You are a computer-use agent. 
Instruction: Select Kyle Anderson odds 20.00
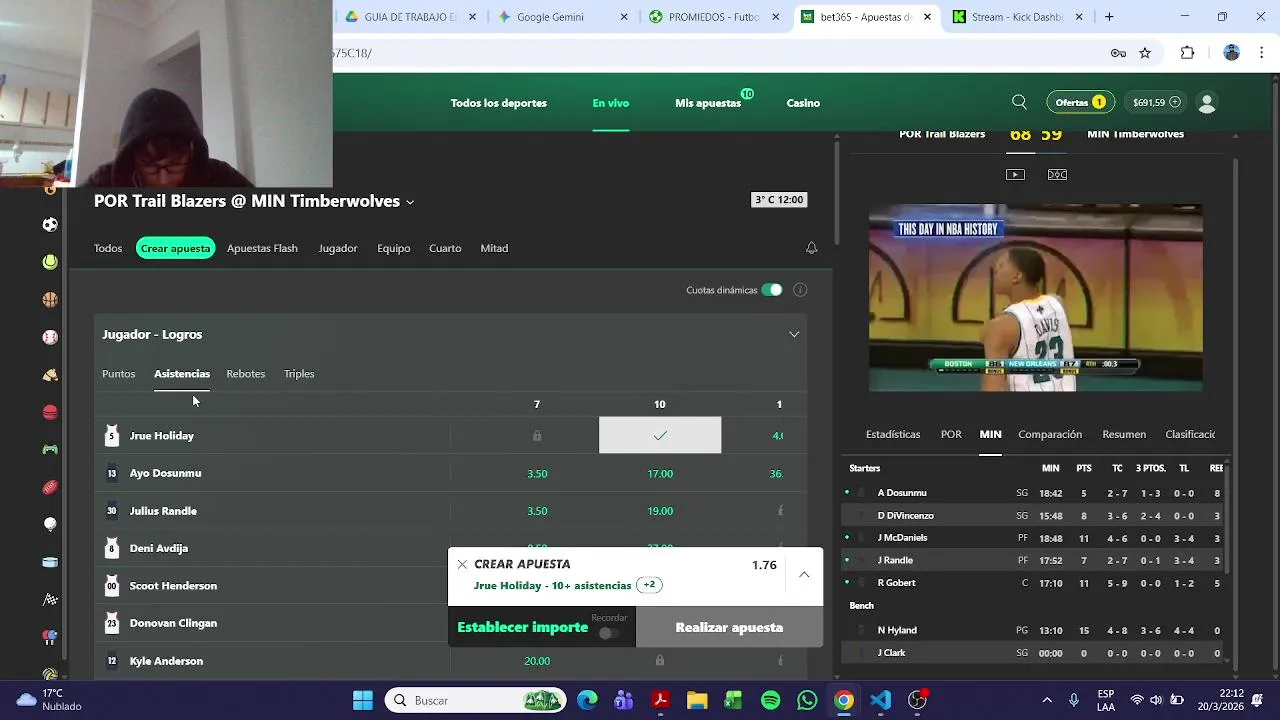pos(537,661)
